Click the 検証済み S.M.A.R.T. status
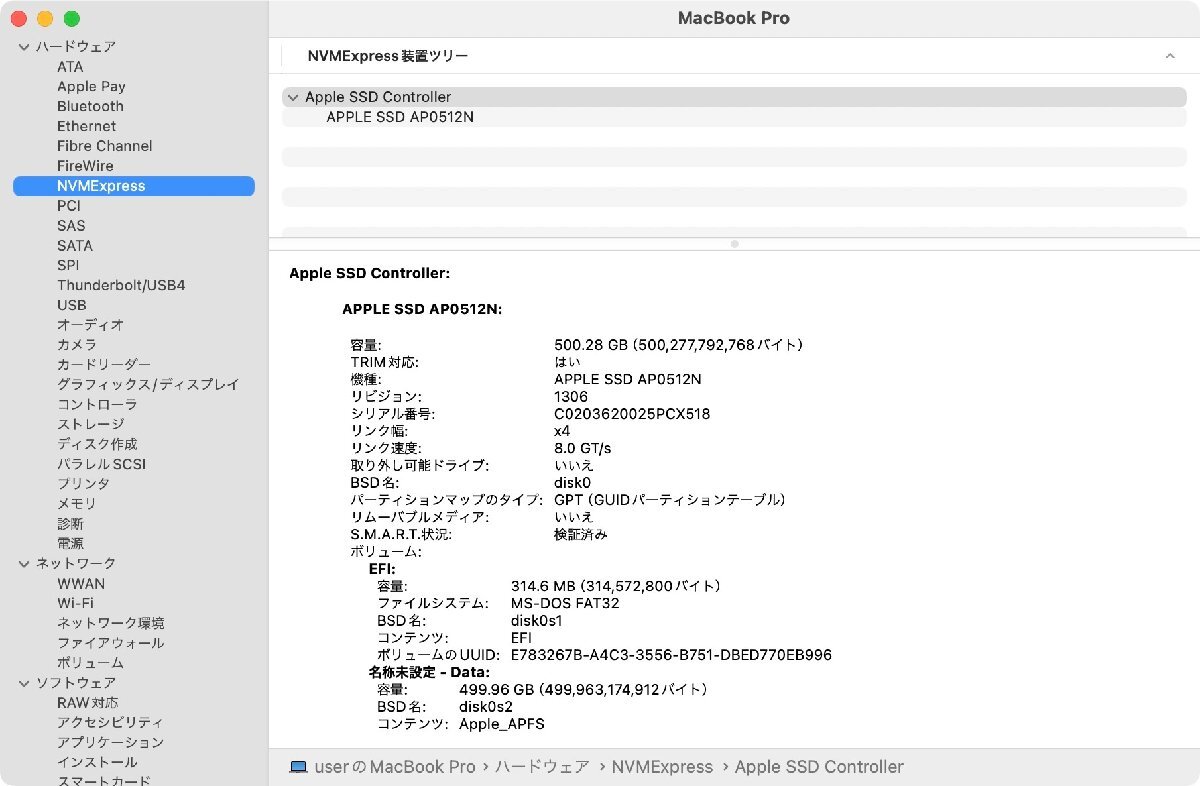 pos(580,535)
